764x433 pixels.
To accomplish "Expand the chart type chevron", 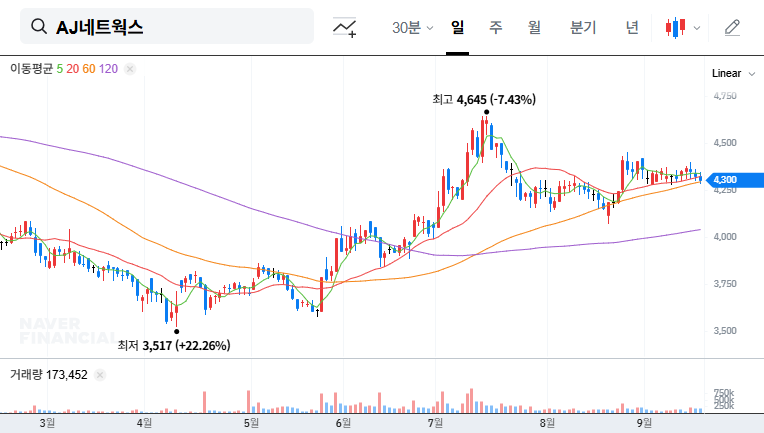I will pos(697,28).
